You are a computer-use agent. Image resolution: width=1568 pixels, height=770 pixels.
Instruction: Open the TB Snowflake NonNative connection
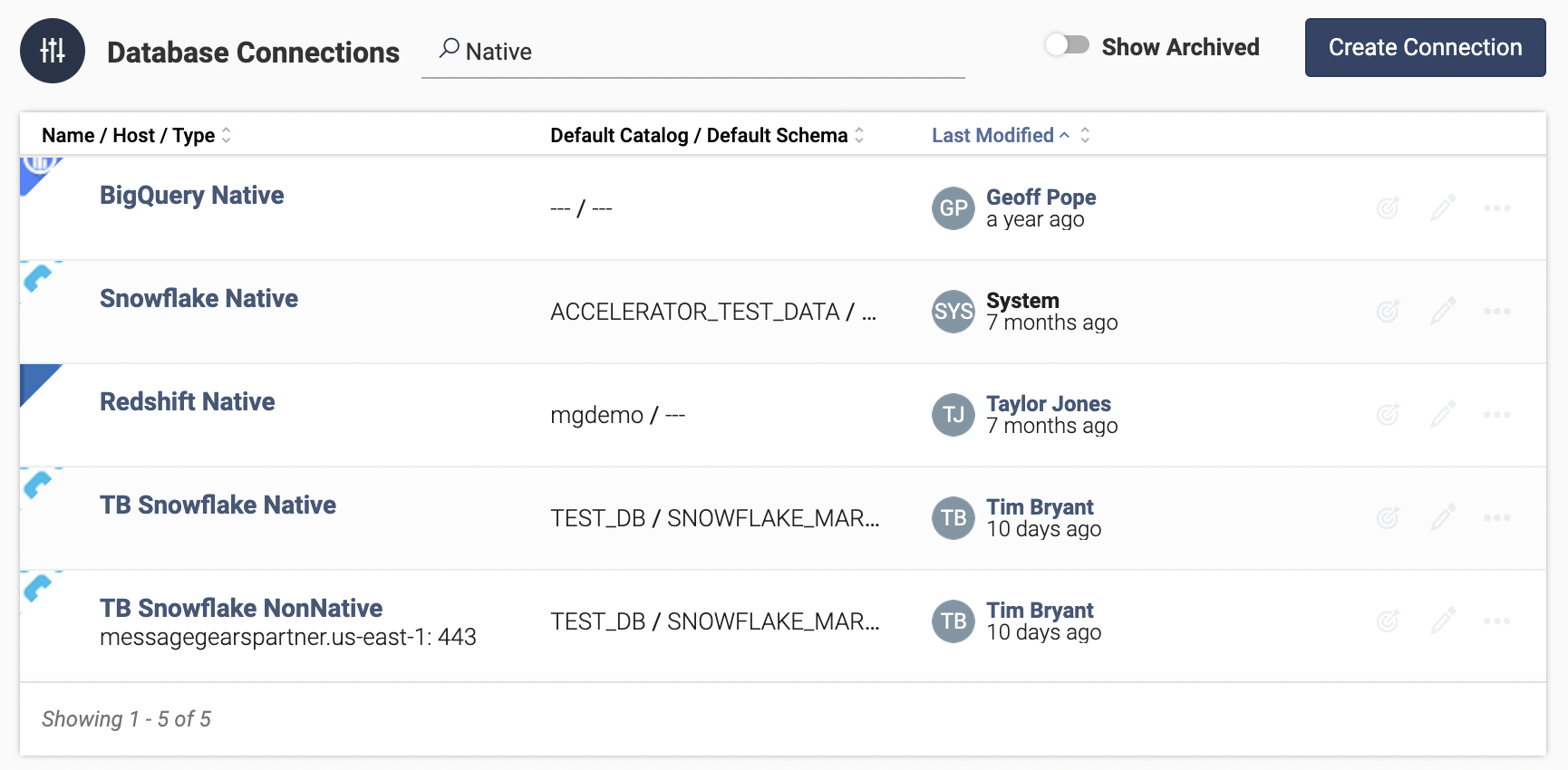pyautogui.click(x=241, y=608)
